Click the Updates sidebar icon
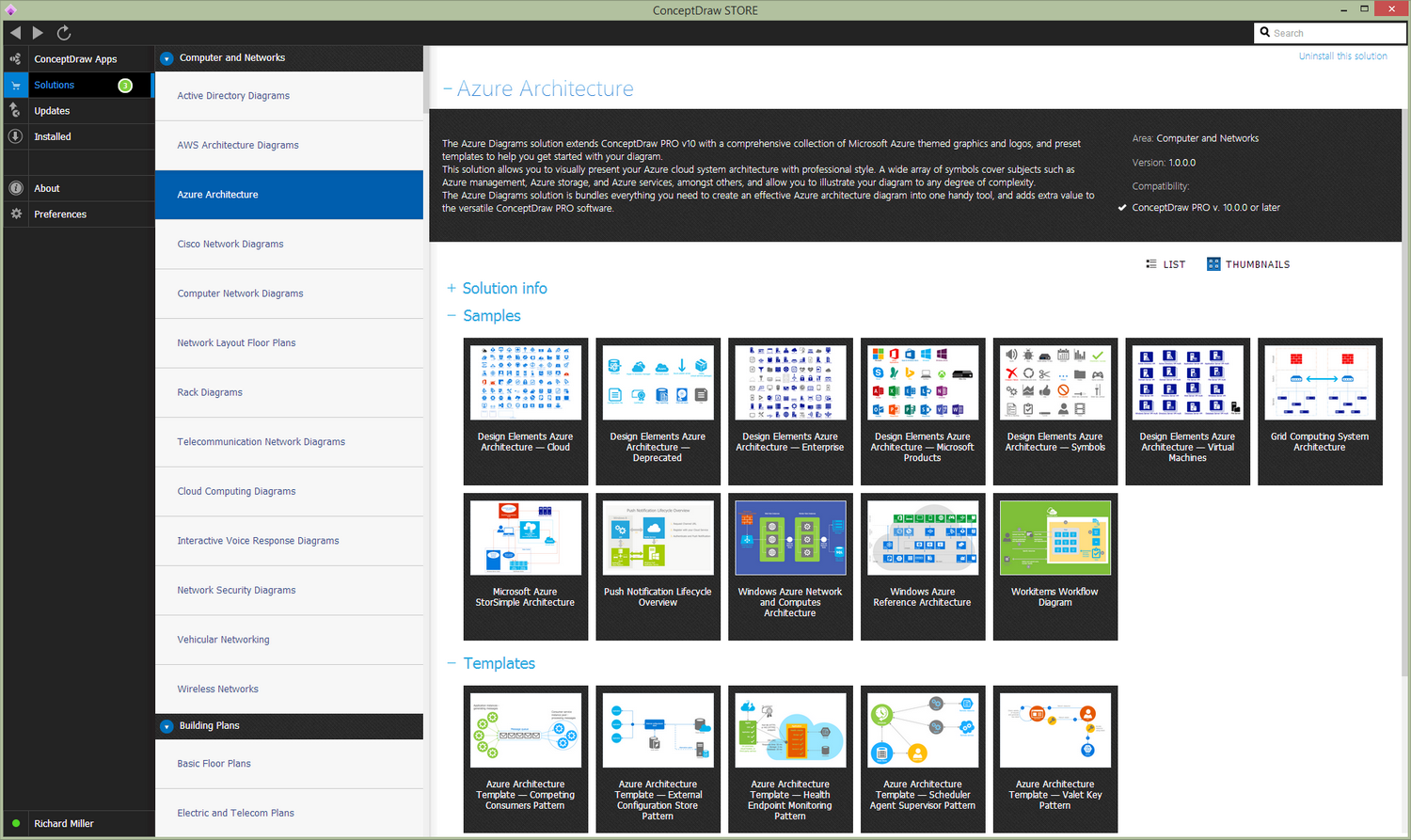This screenshot has width=1411, height=840. [x=15, y=110]
